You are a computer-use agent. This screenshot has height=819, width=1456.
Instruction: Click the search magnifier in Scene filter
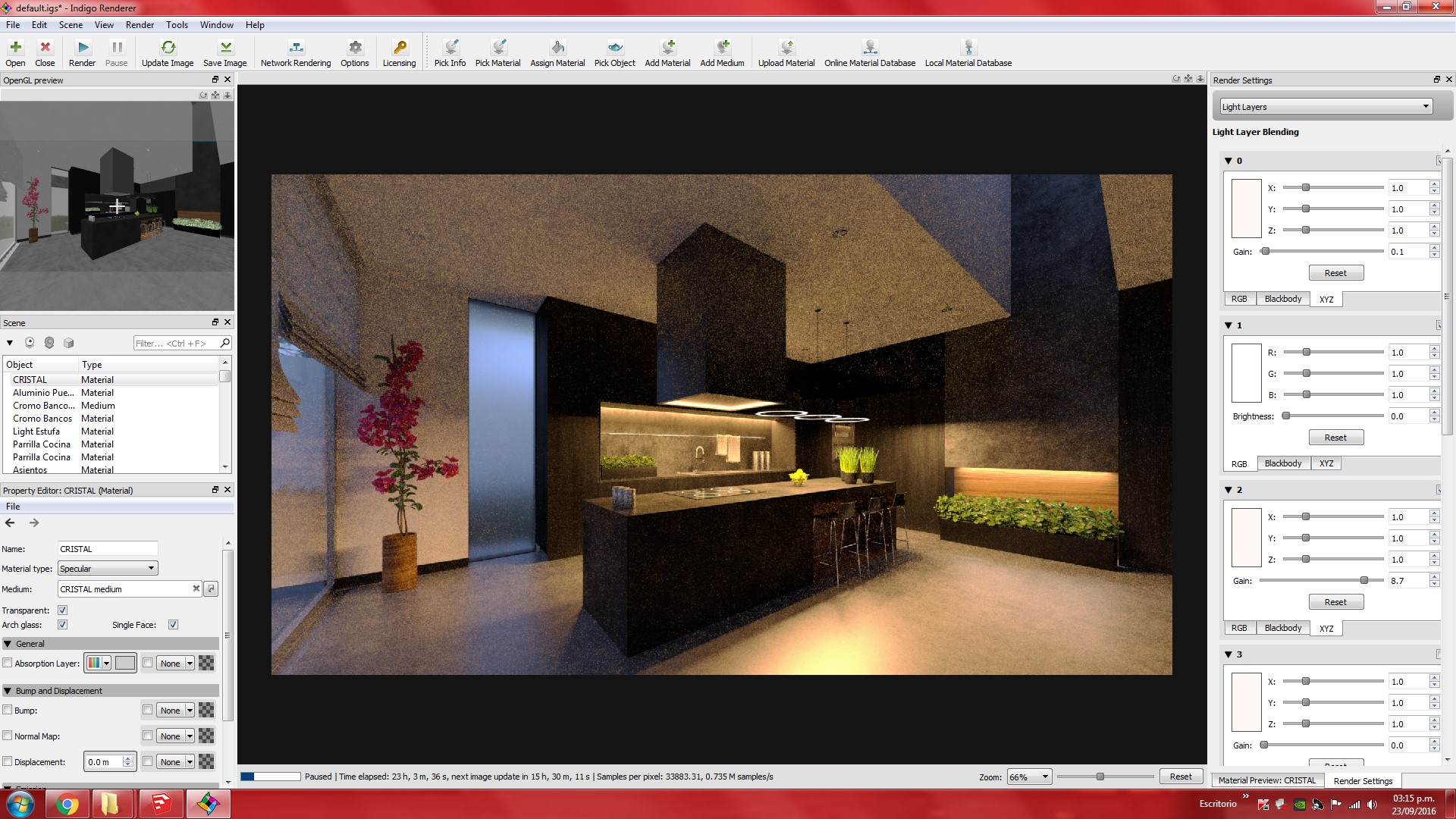point(224,344)
